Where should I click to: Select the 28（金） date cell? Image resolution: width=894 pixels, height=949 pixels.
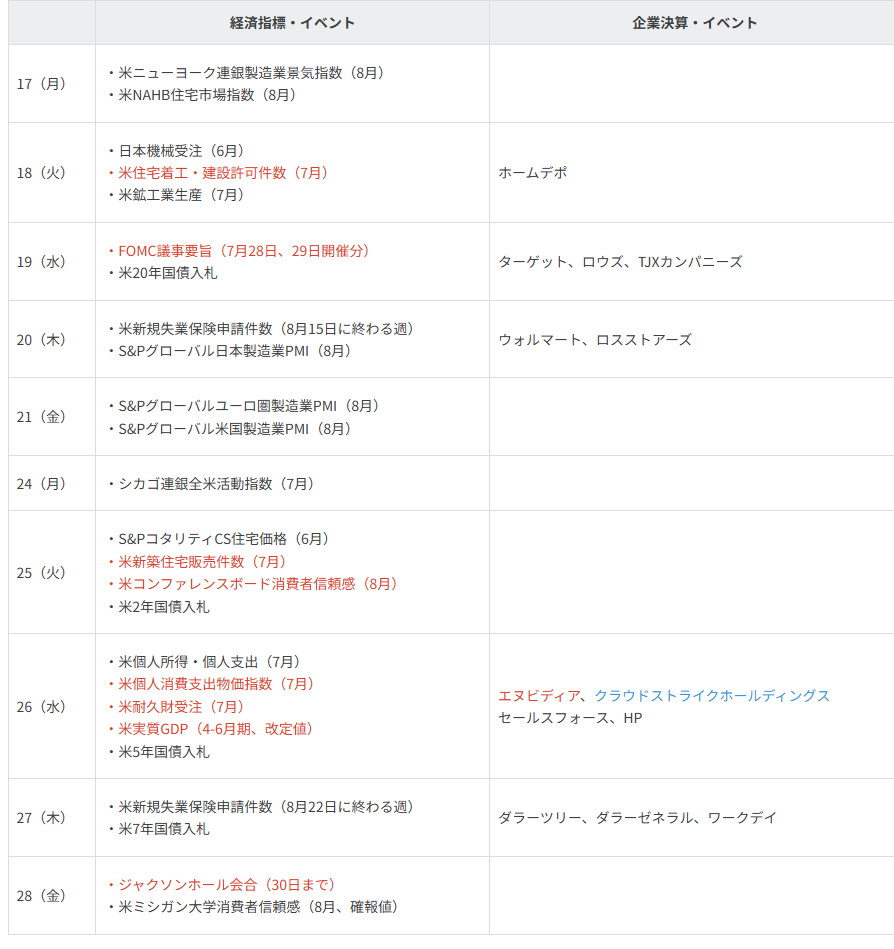(52, 896)
